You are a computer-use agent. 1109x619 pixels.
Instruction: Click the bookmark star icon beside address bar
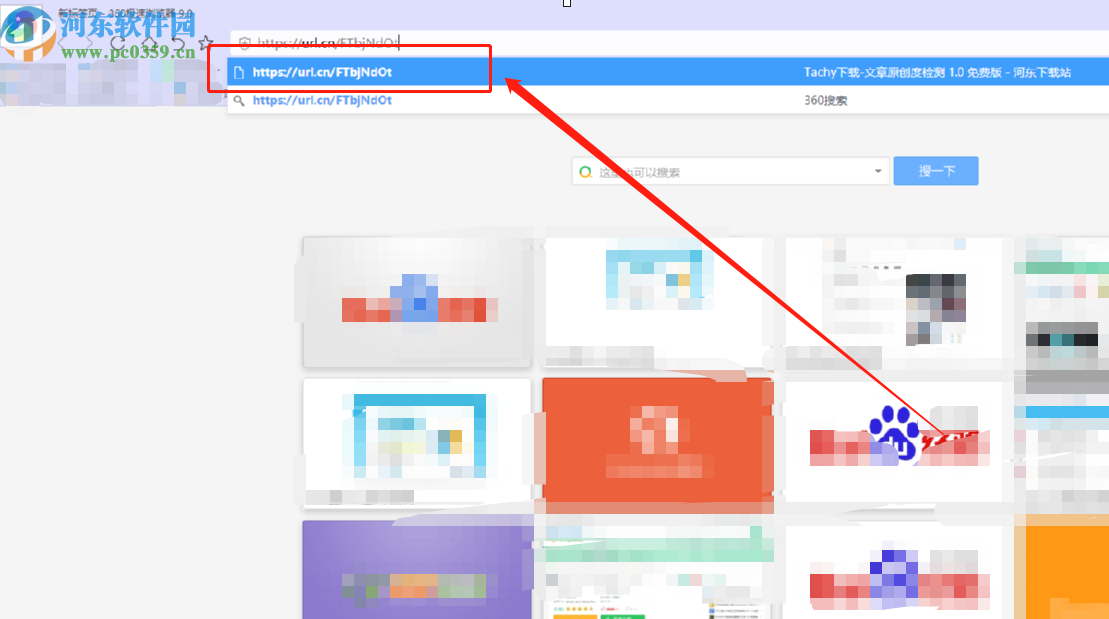[x=206, y=44]
